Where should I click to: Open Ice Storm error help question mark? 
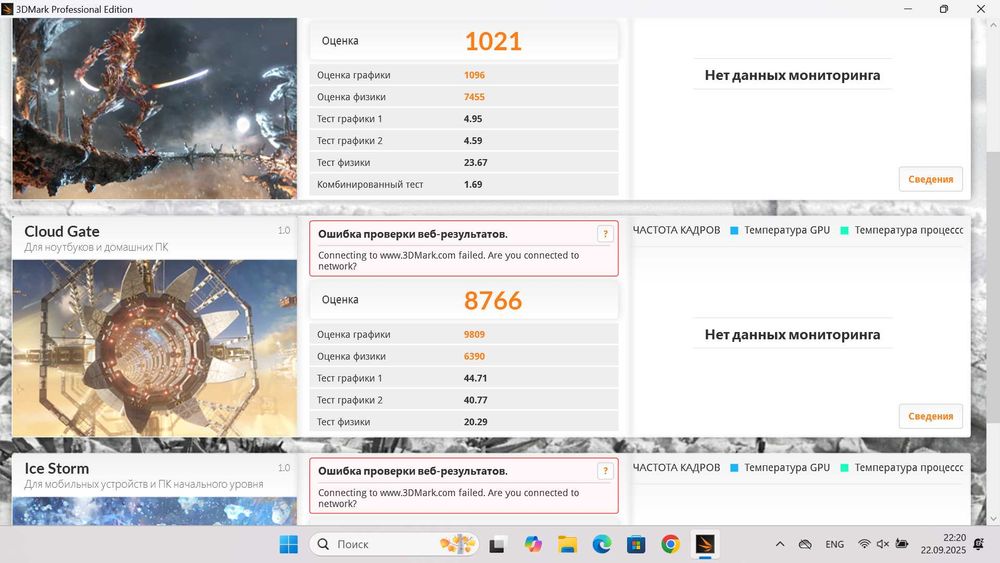click(x=605, y=471)
